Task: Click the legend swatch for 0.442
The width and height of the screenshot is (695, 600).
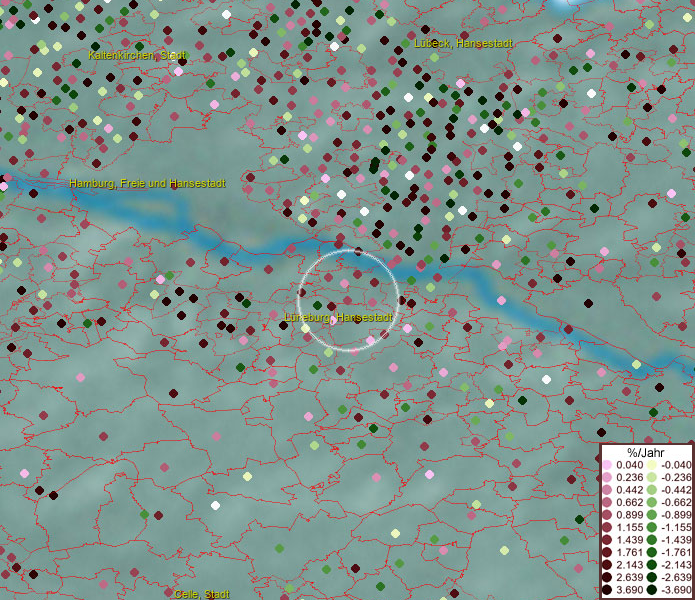Action: coord(607,490)
